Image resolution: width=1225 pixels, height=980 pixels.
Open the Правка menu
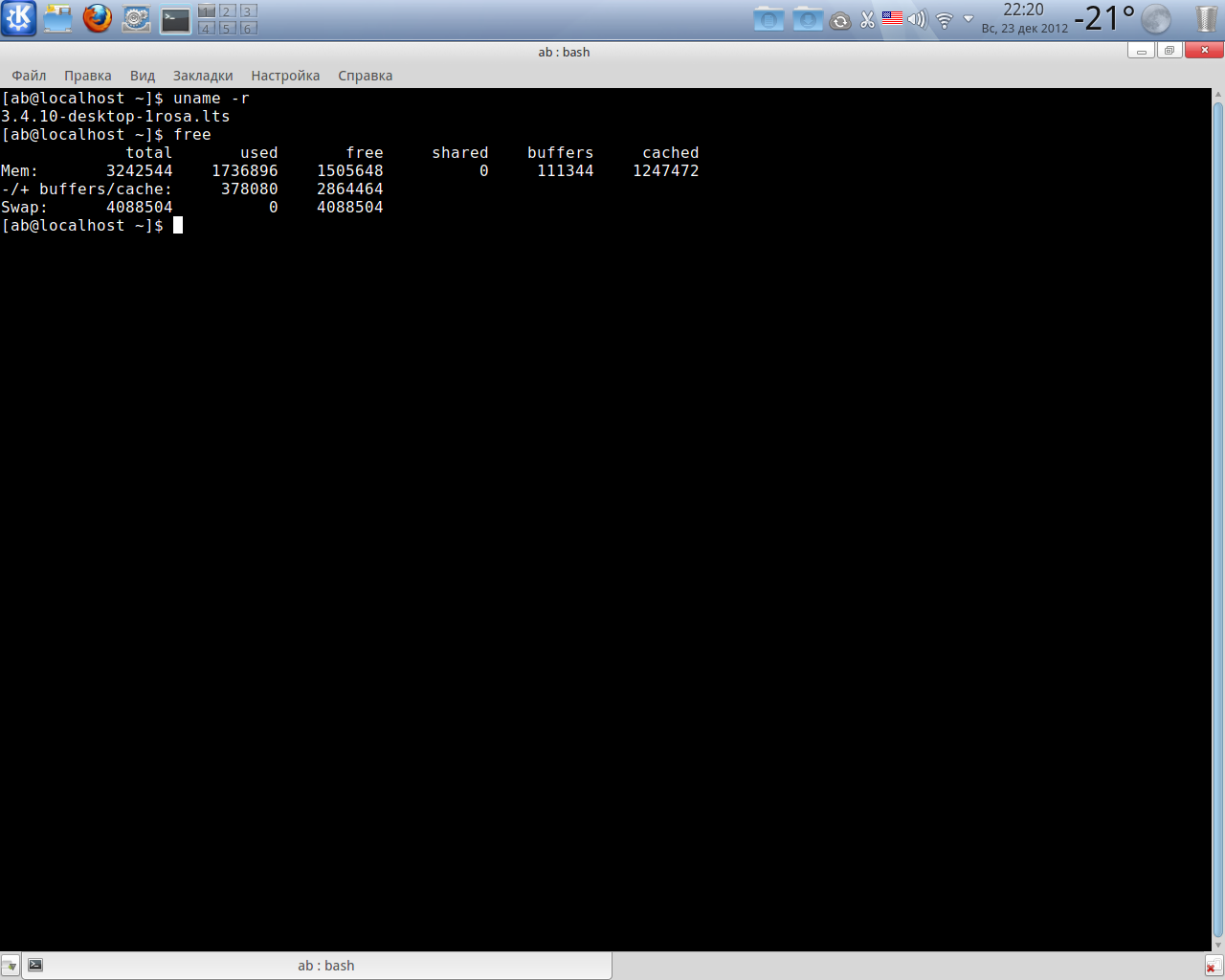point(88,76)
